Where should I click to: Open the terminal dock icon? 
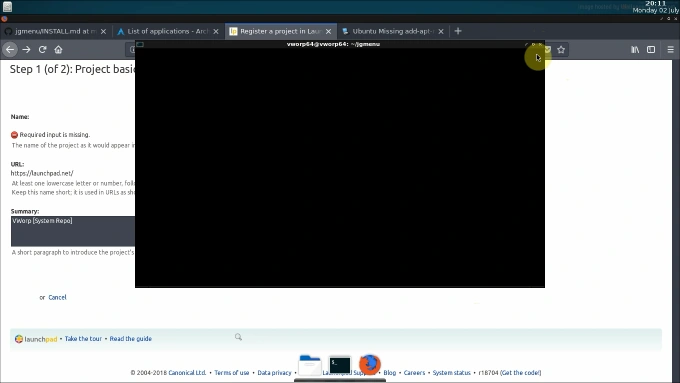340,365
